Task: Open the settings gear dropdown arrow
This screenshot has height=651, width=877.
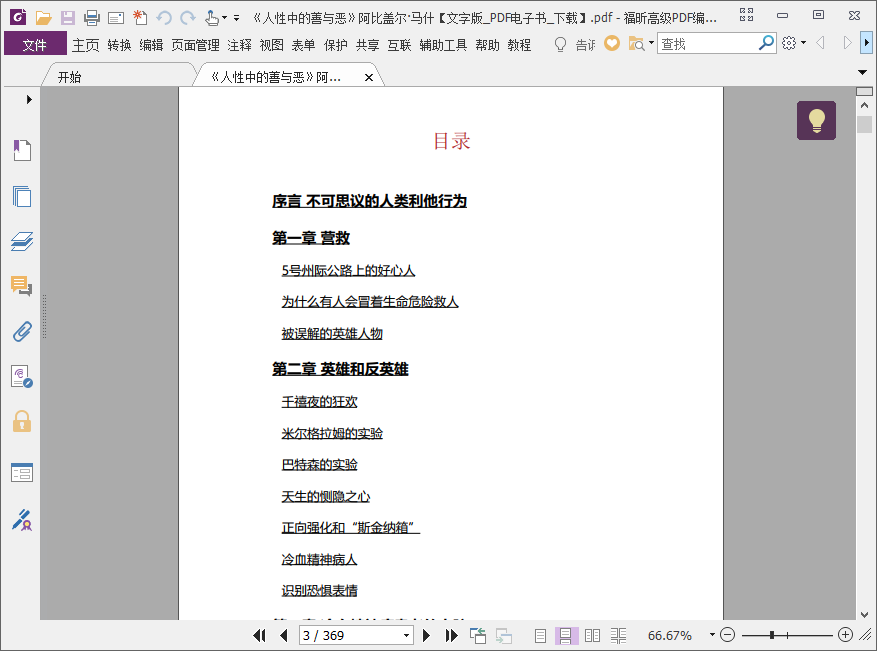Action: click(x=804, y=43)
